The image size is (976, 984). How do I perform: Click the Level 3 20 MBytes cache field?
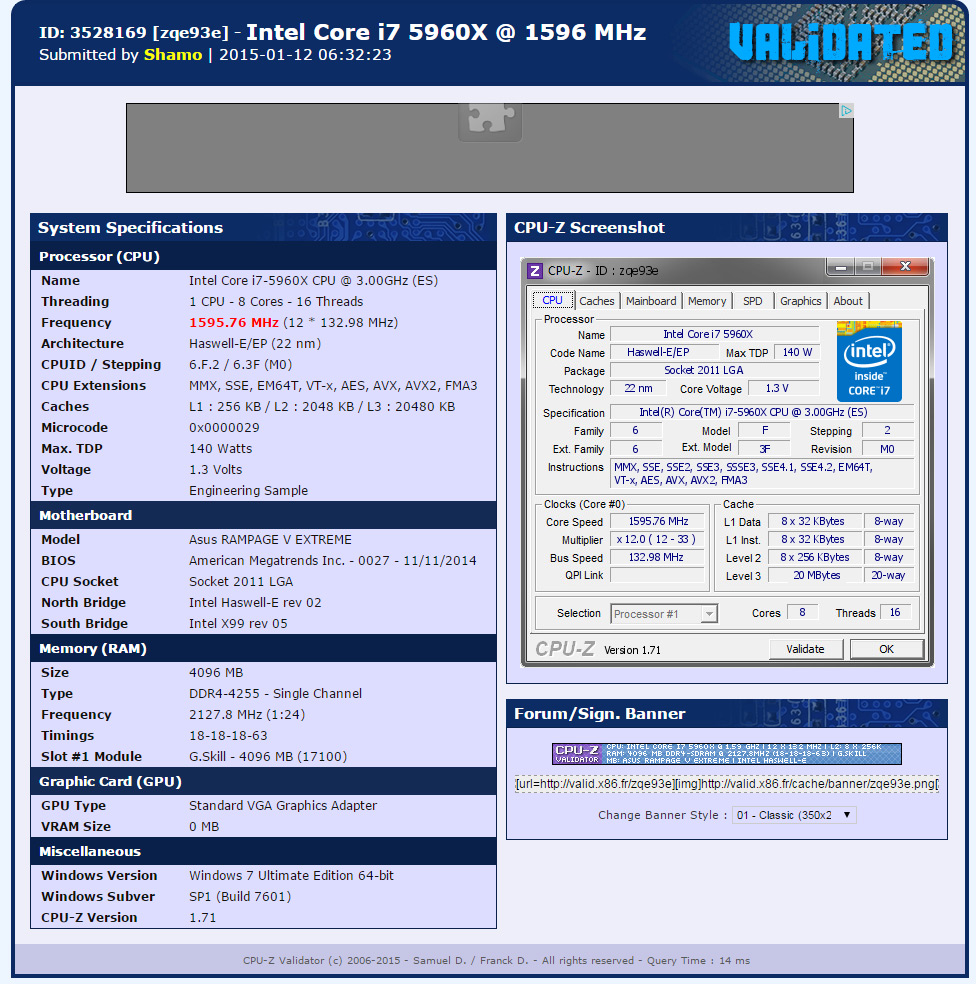(816, 575)
